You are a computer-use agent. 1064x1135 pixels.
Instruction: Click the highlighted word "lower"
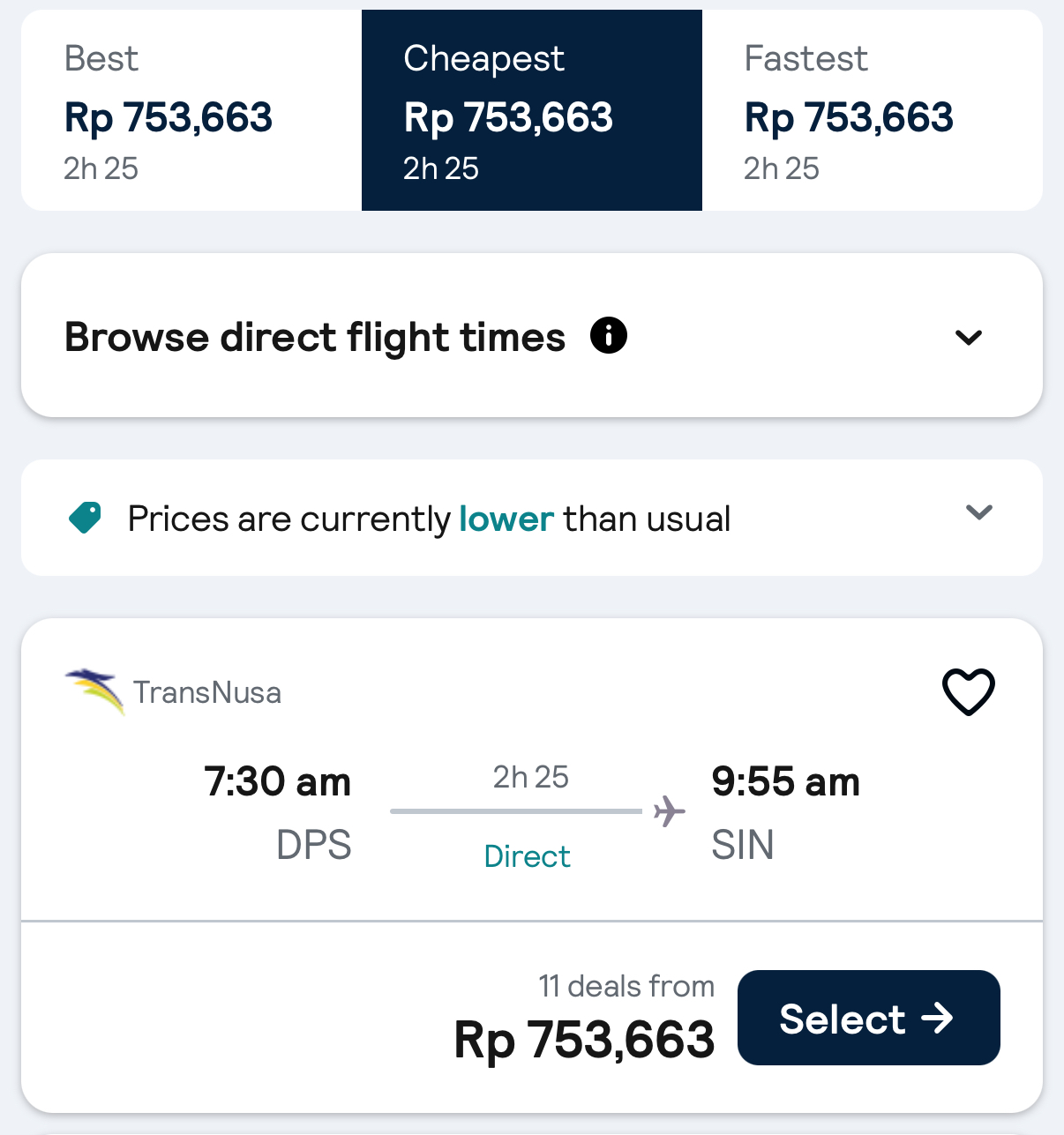point(506,519)
